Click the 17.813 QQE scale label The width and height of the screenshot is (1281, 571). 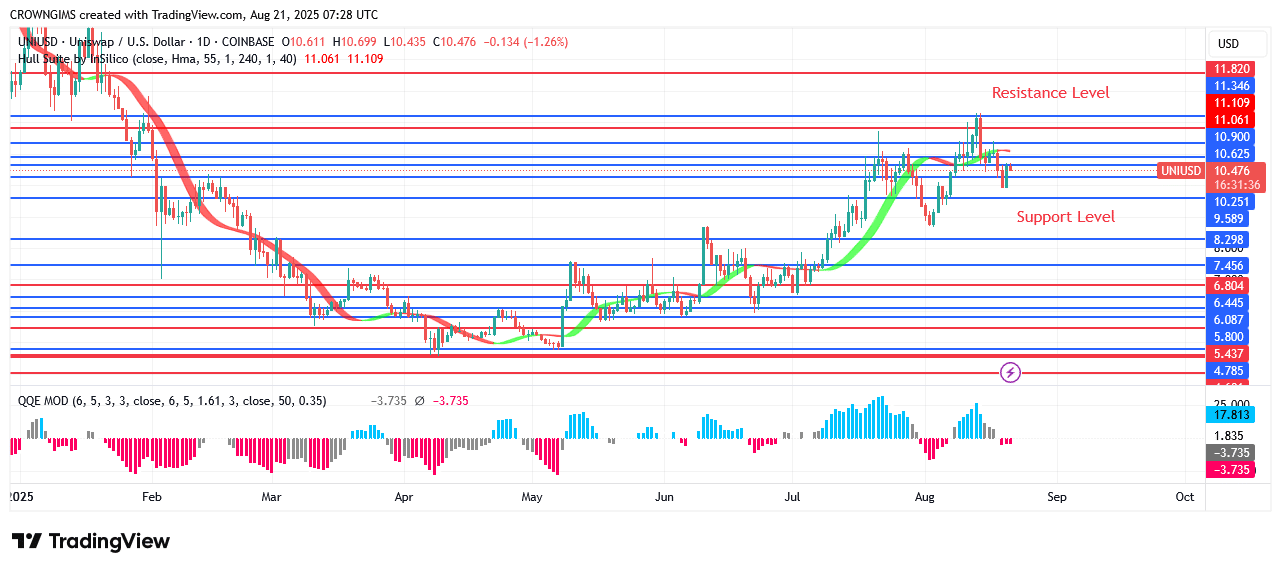pos(1229,416)
